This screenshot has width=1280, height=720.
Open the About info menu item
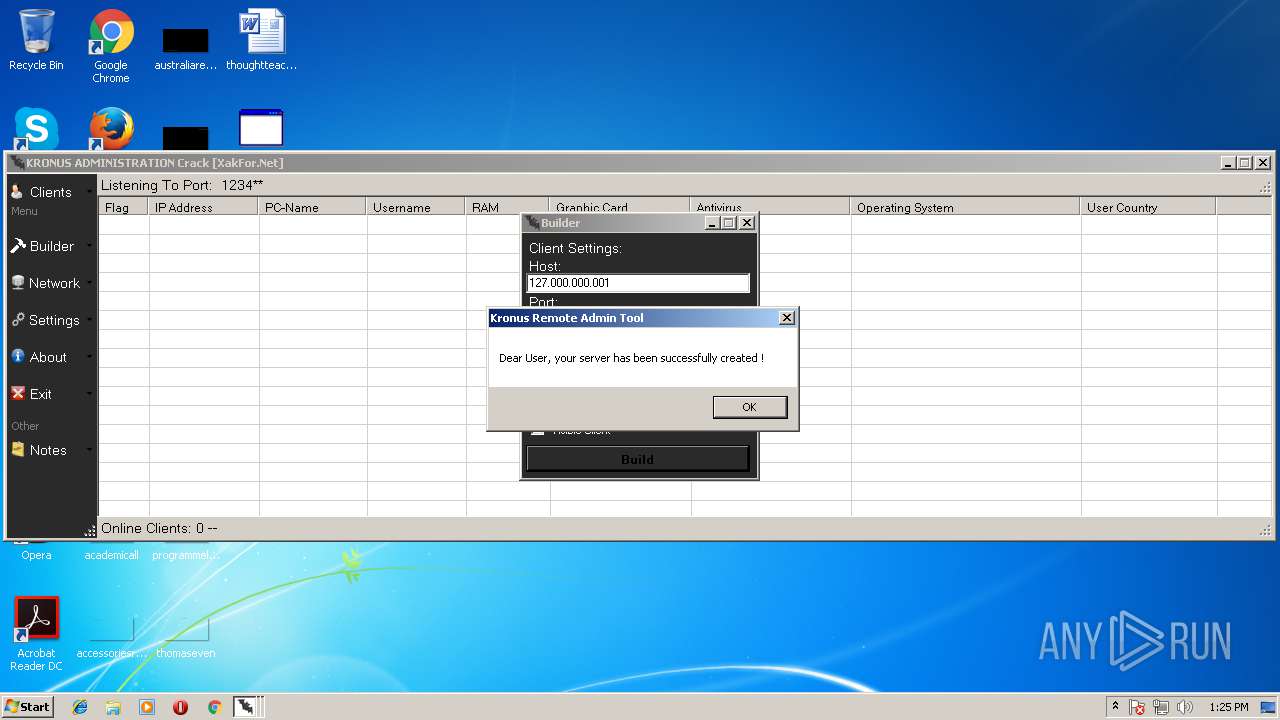(x=51, y=357)
